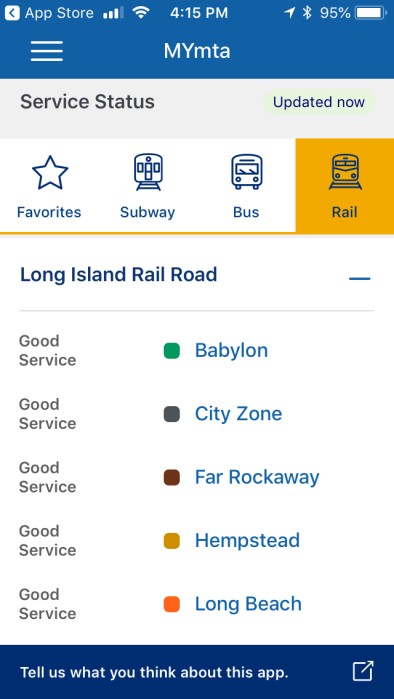Screen dimensions: 394x699
Task: Collapse the Long Island Rail Road section
Action: tap(360, 279)
